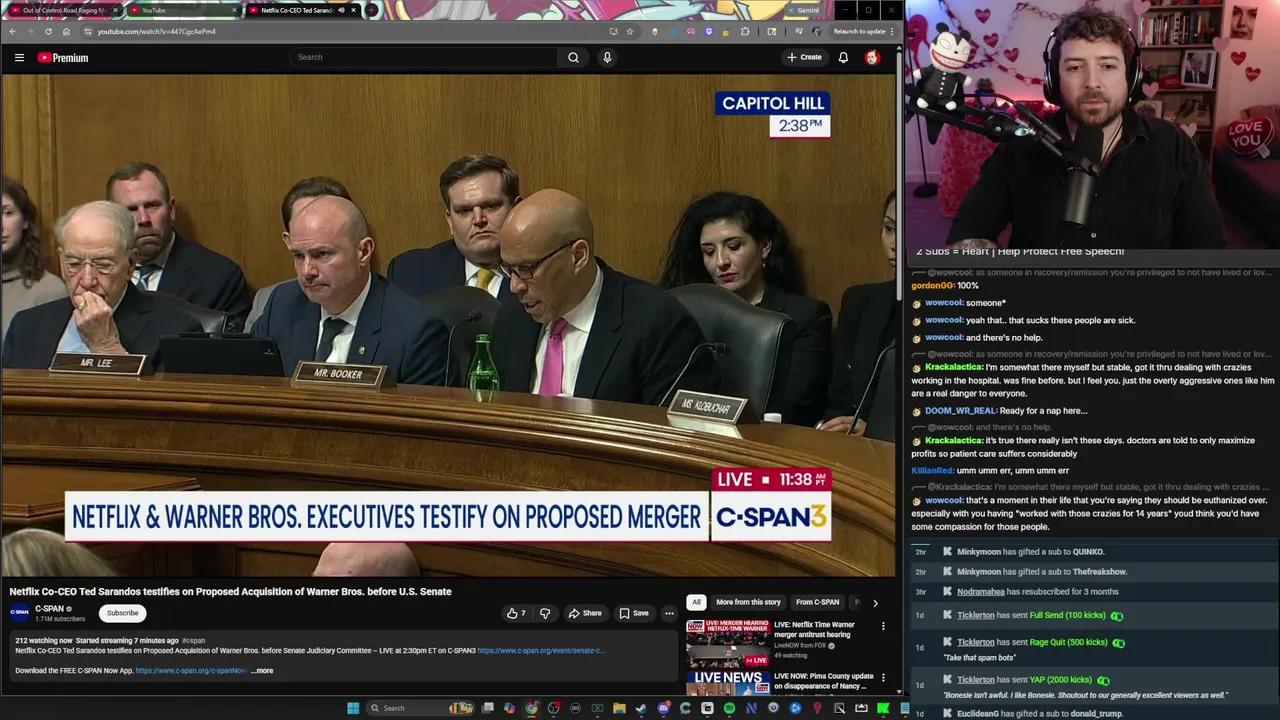Share the video

tap(585, 613)
